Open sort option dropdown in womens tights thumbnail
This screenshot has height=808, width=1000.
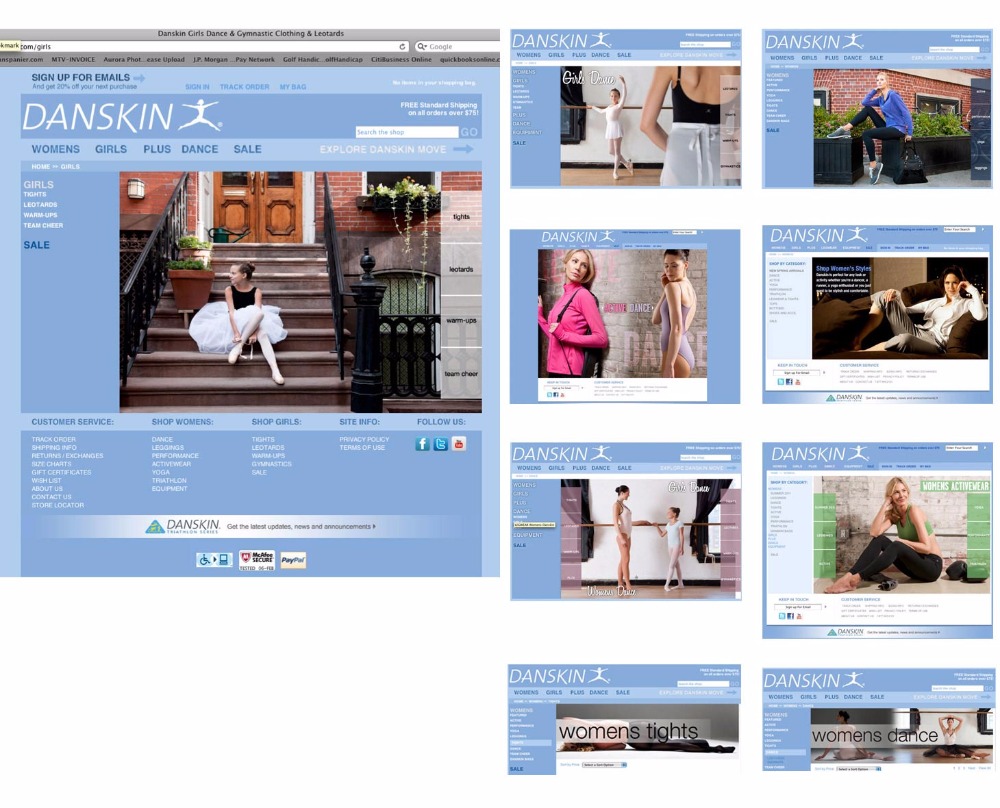coord(604,765)
